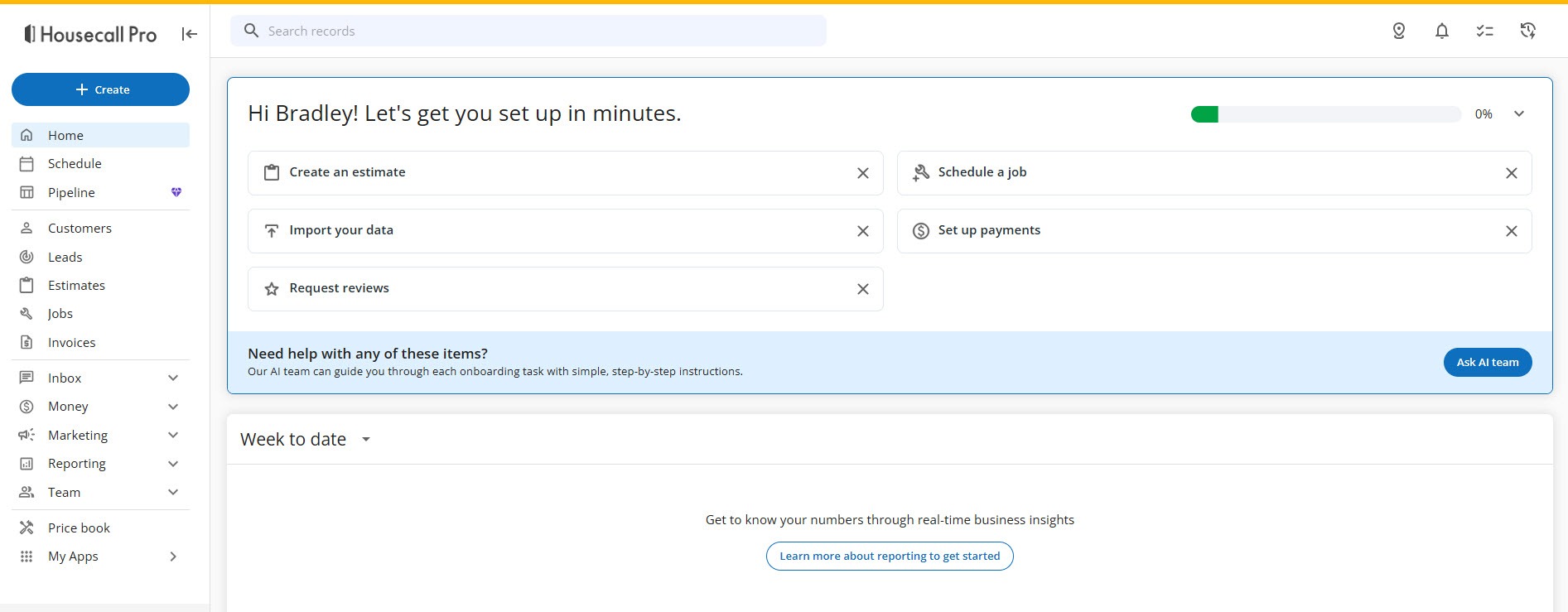Click the clipboard icon on Create an estimate
The width and height of the screenshot is (1568, 612).
click(272, 172)
